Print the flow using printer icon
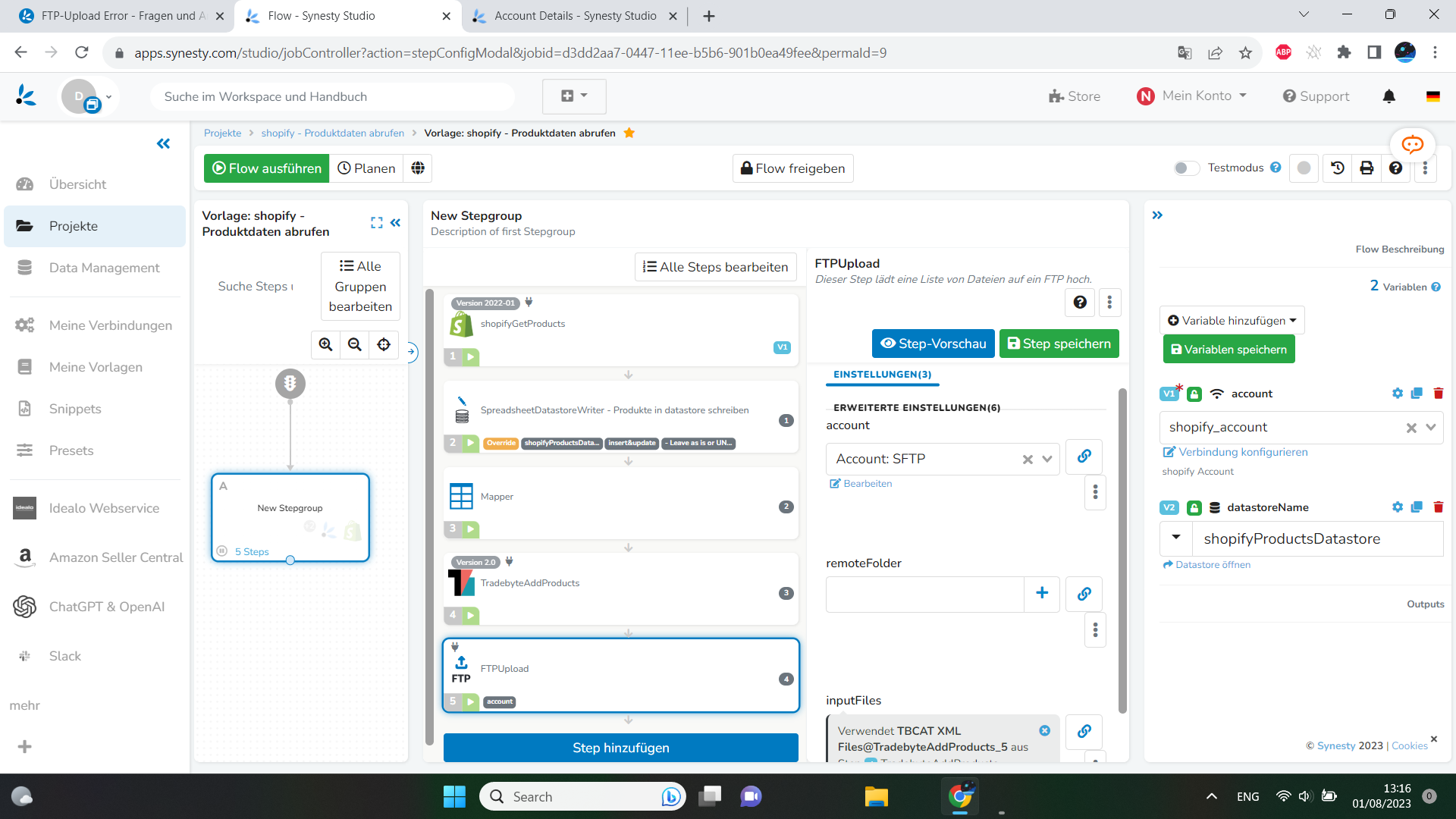 1367,168
